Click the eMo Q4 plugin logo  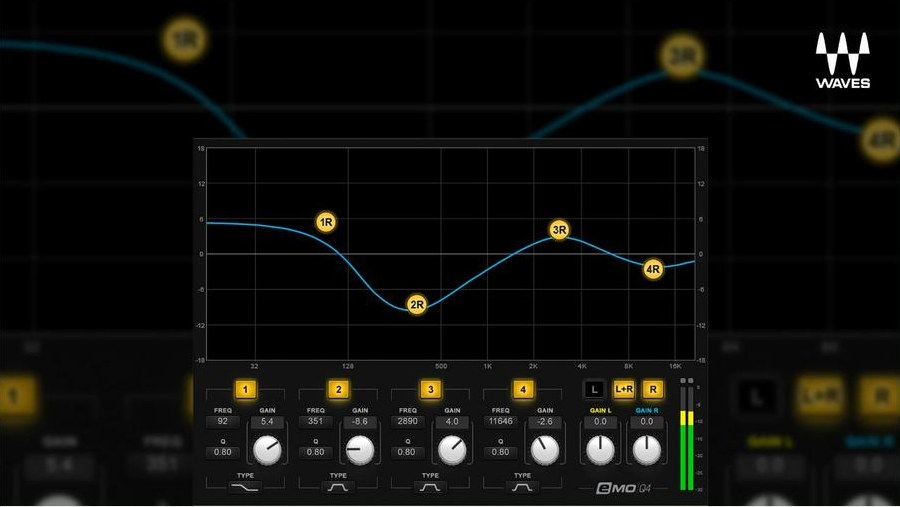[624, 489]
